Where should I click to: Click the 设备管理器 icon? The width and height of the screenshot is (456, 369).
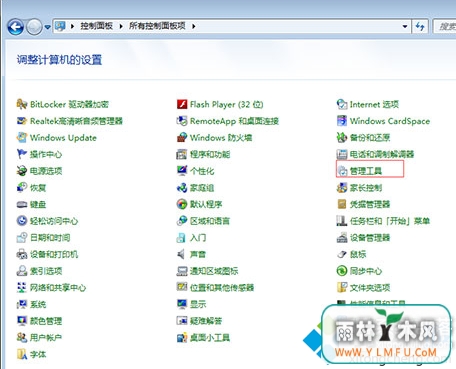click(342, 238)
